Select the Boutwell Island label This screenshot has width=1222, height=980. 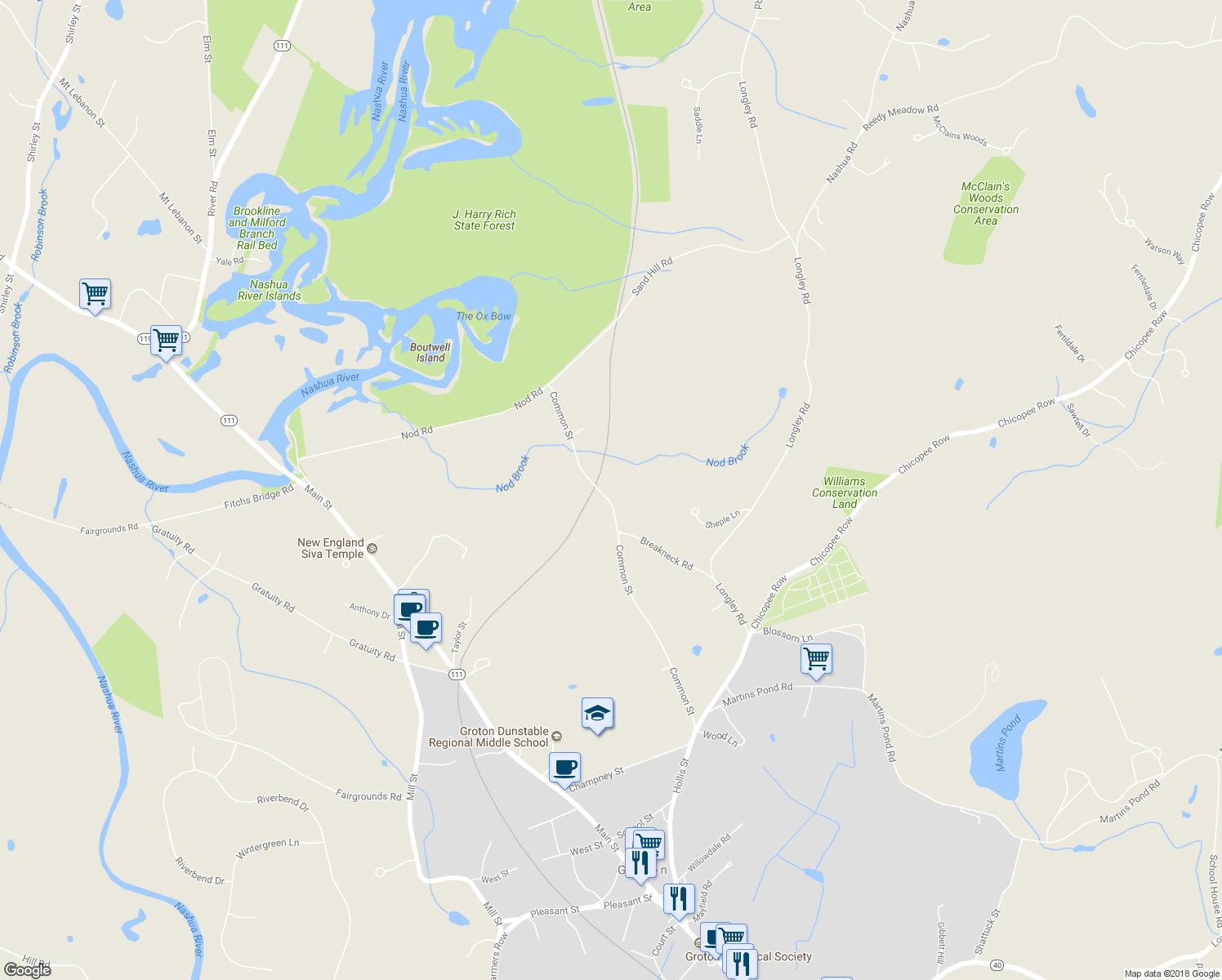click(x=430, y=352)
